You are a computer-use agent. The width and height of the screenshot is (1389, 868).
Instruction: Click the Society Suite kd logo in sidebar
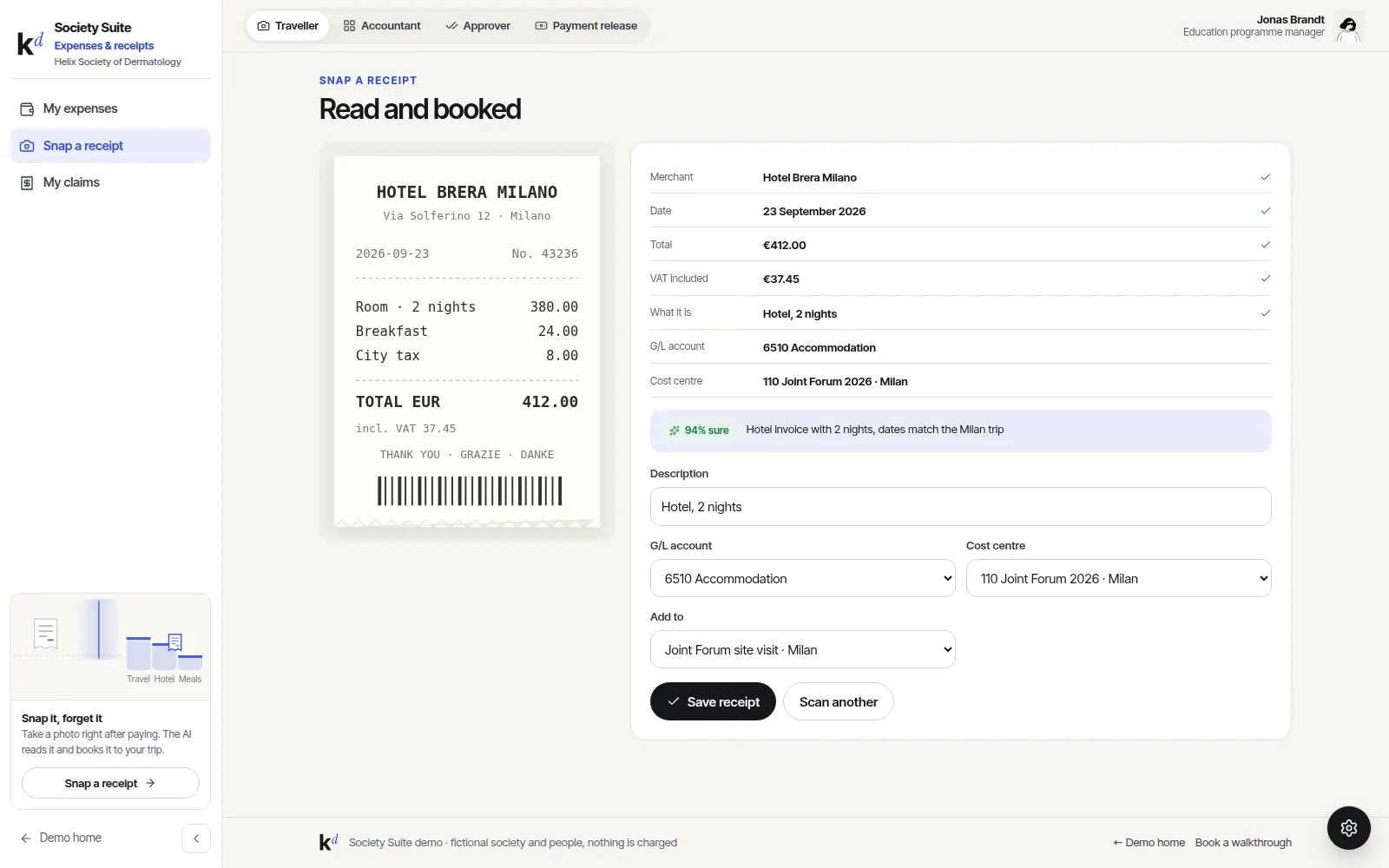(x=30, y=43)
